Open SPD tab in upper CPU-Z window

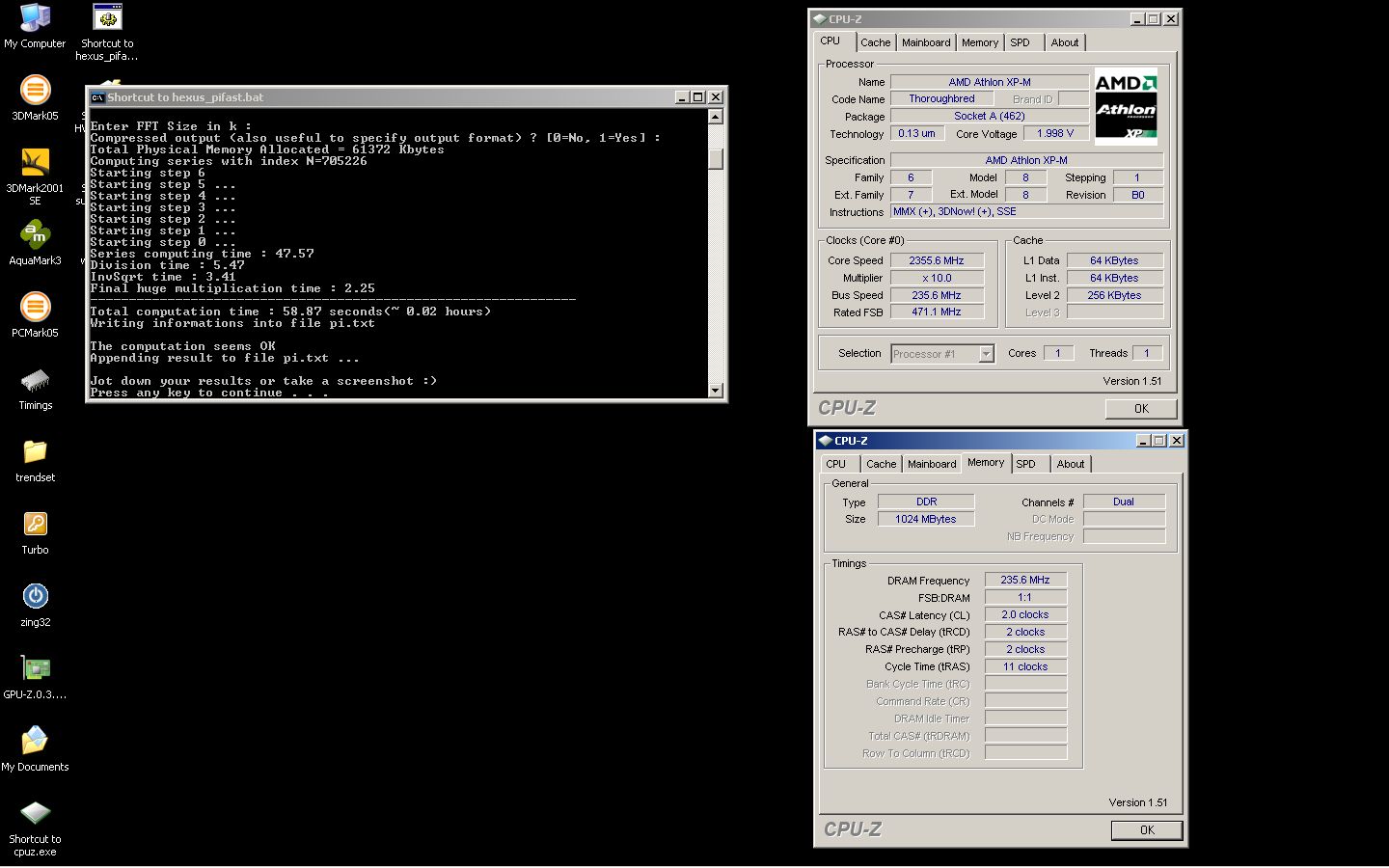(1021, 42)
